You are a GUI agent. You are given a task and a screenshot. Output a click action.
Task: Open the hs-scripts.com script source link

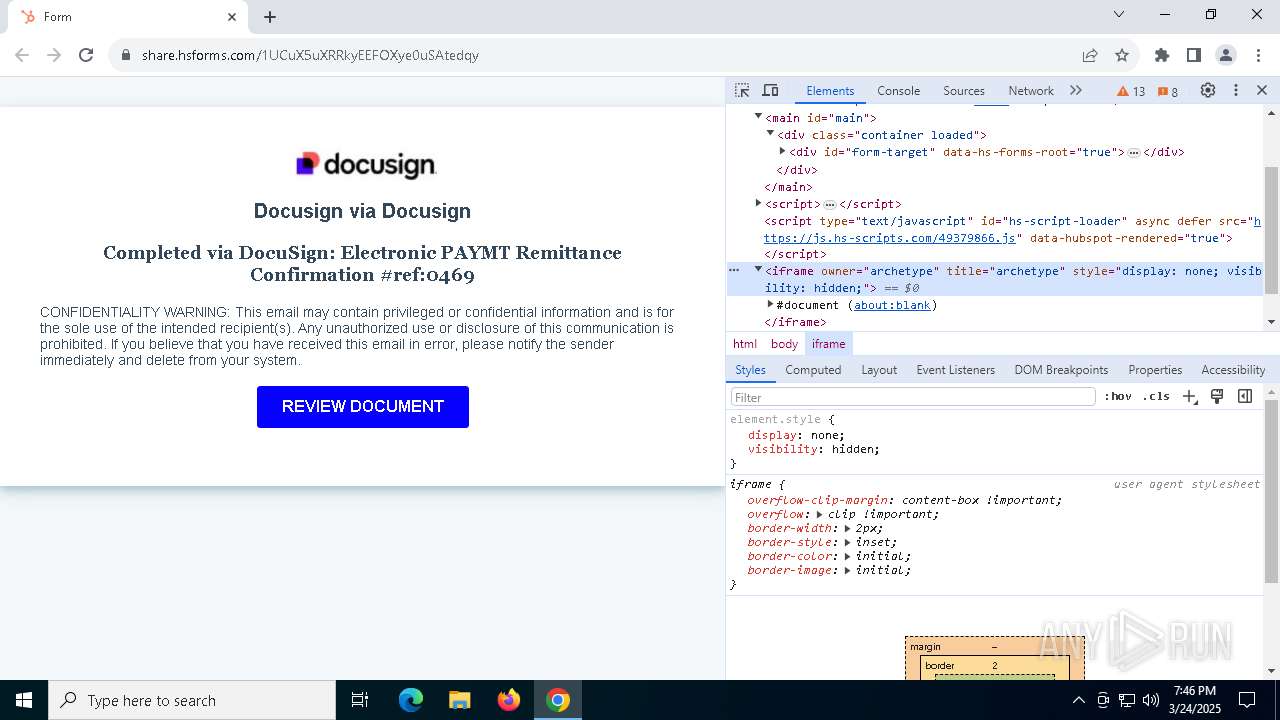point(890,238)
